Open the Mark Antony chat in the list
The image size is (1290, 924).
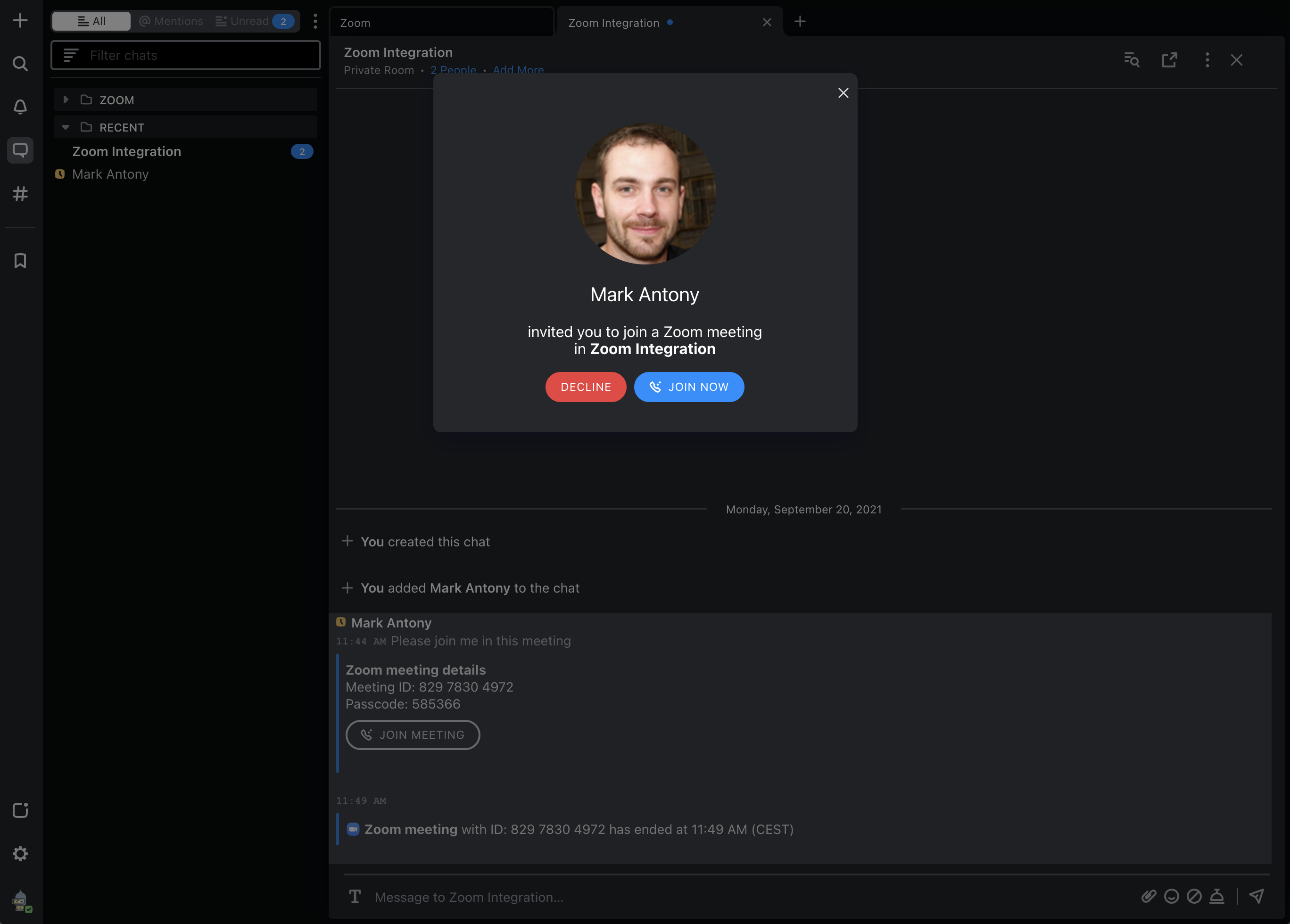(x=185, y=174)
